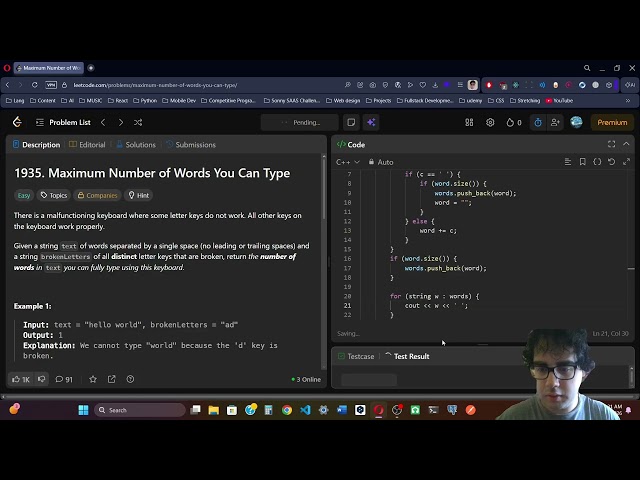Open the YouTube bookmark

[560, 100]
